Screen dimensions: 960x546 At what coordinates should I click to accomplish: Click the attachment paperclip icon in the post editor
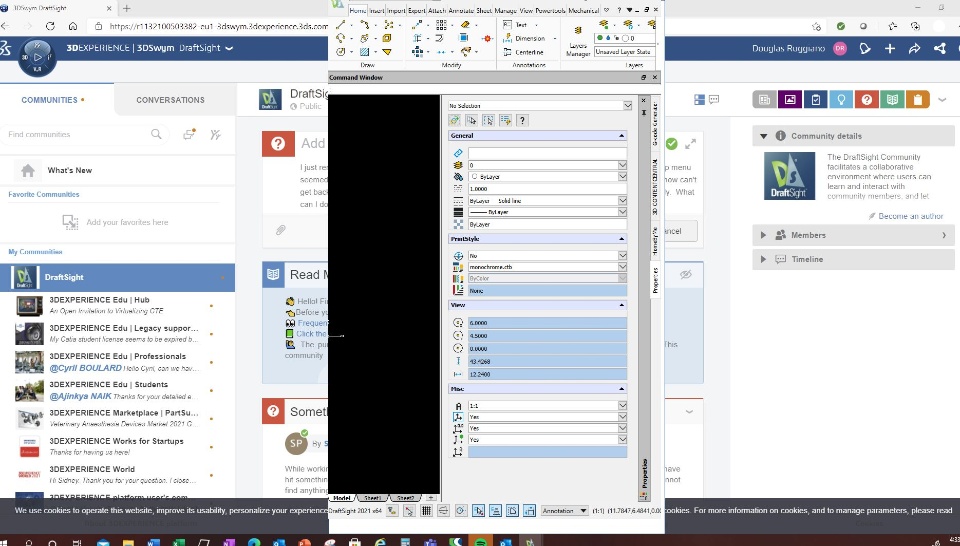(x=280, y=230)
